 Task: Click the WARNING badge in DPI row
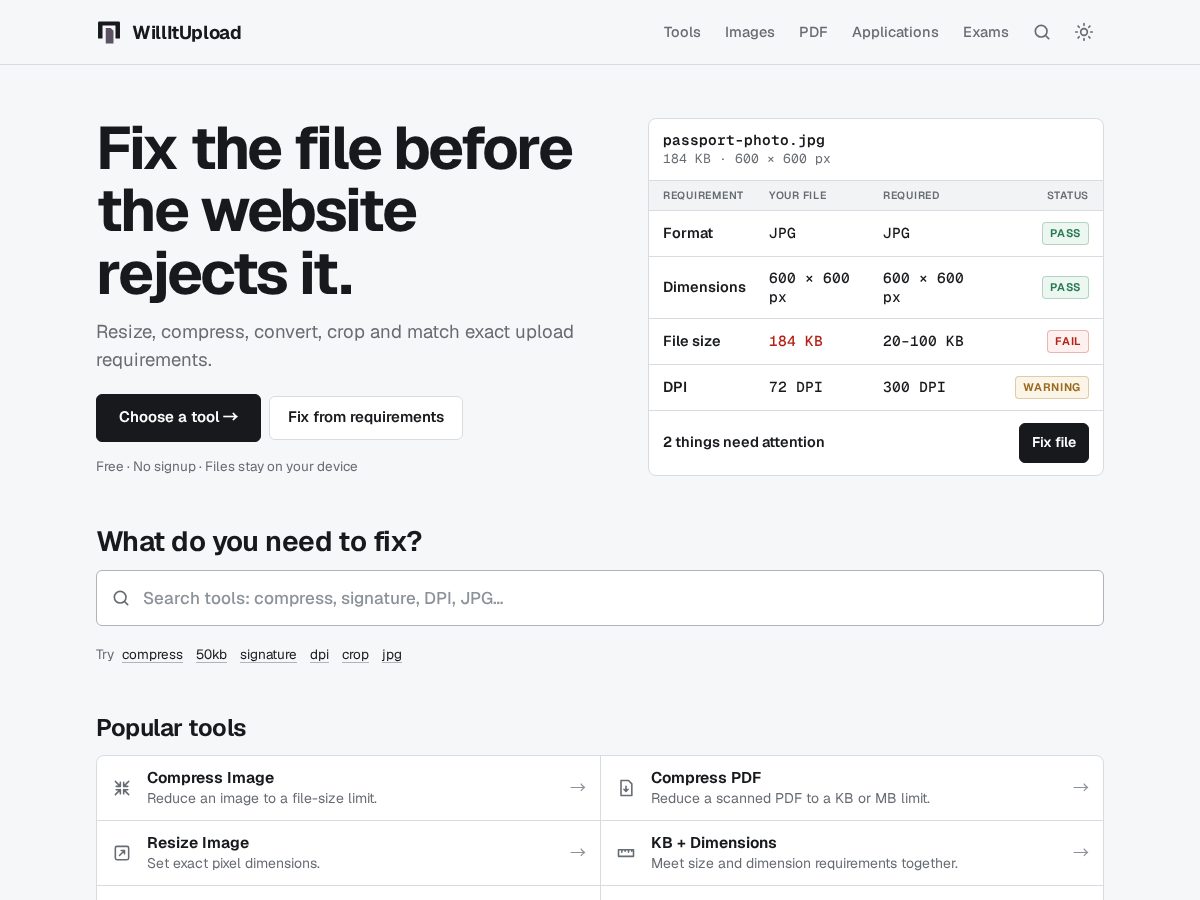tap(1051, 387)
